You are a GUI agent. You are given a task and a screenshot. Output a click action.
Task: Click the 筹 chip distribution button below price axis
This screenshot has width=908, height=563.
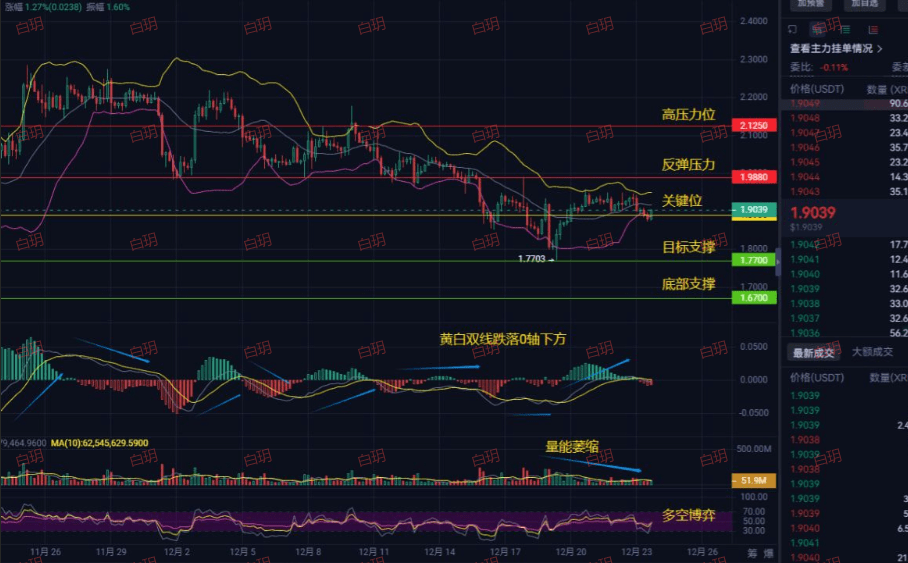[752, 553]
